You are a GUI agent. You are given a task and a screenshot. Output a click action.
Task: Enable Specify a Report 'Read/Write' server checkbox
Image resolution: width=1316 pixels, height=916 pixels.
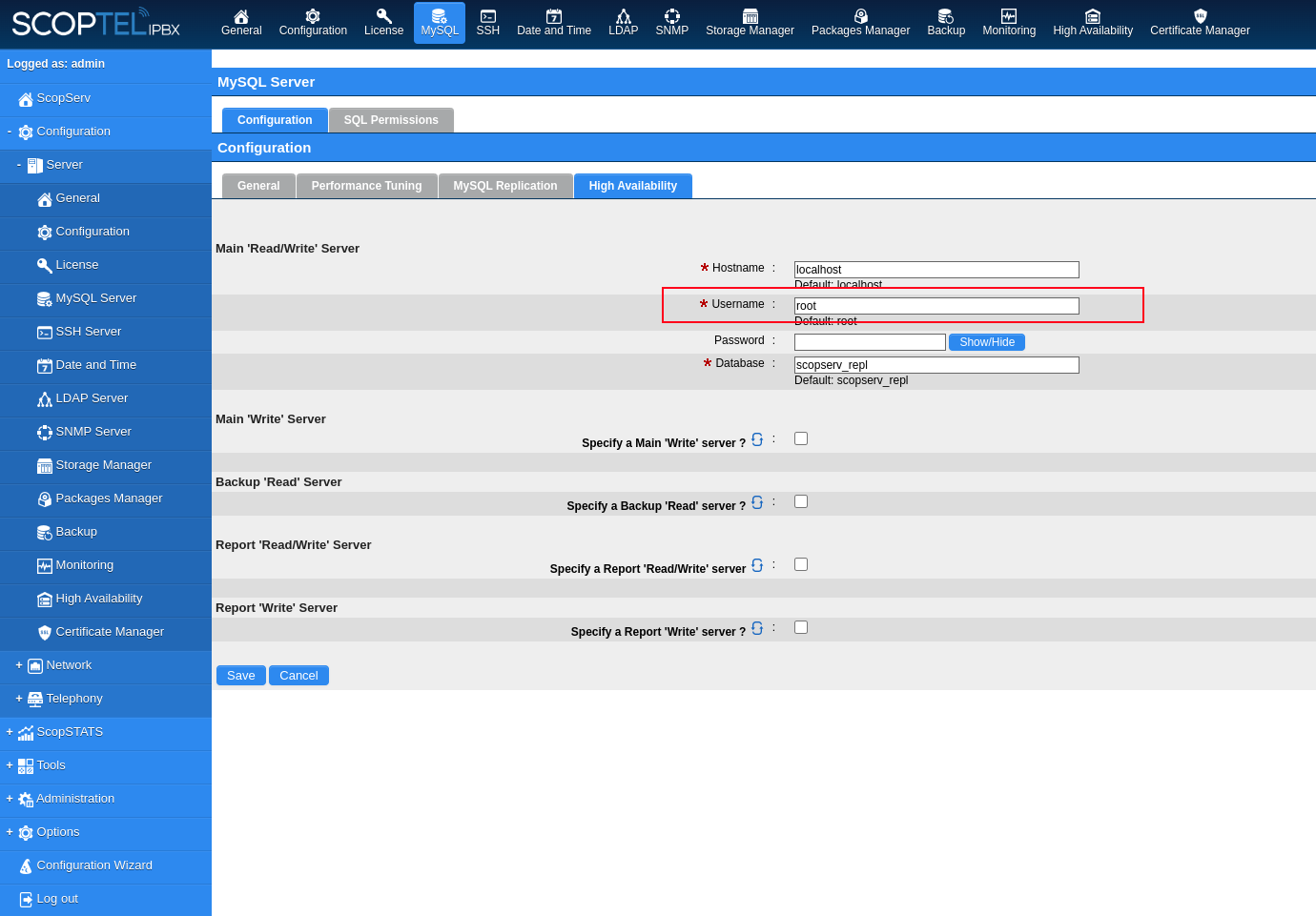pos(801,564)
